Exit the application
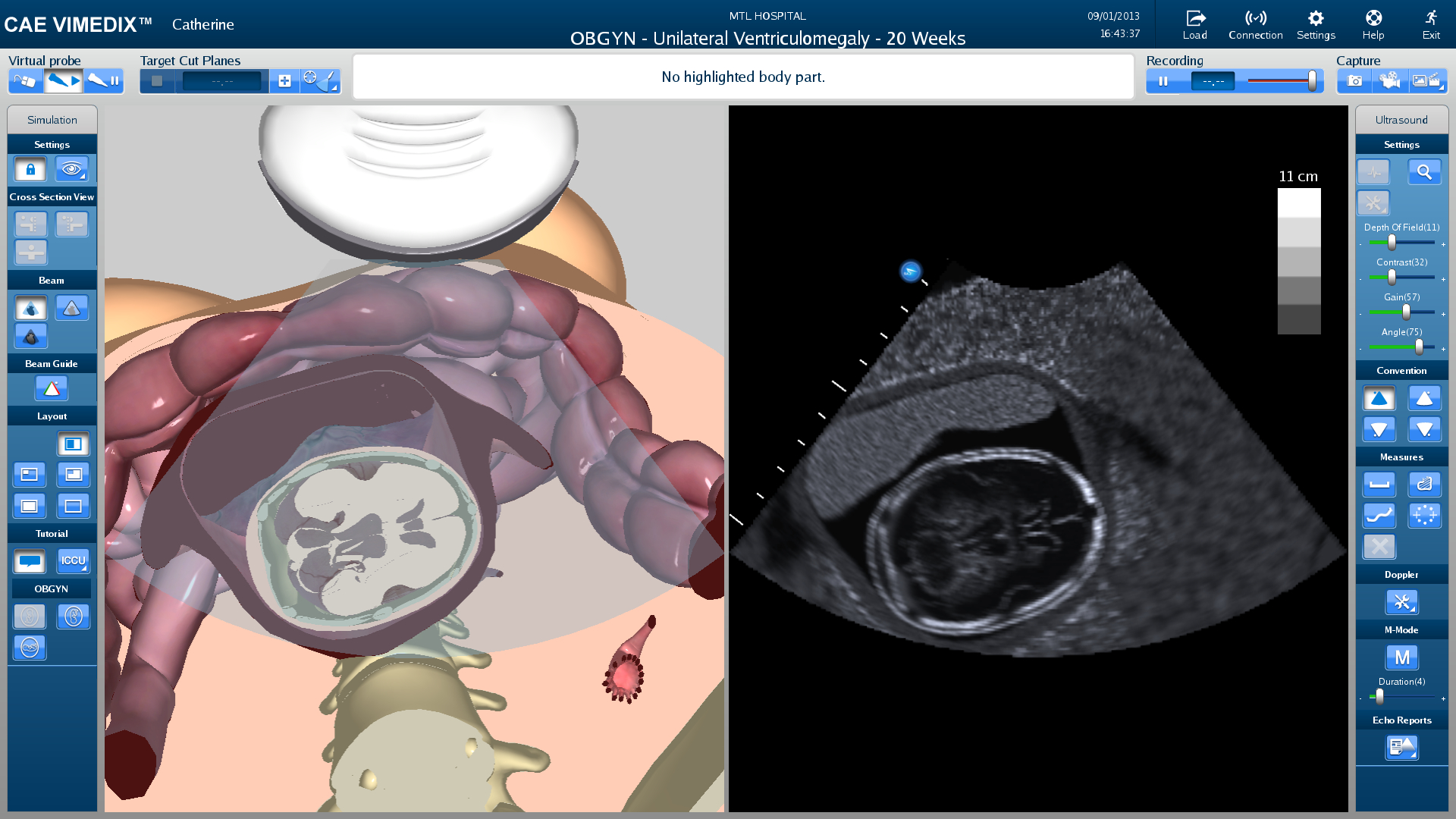1456x819 pixels. (x=1431, y=24)
